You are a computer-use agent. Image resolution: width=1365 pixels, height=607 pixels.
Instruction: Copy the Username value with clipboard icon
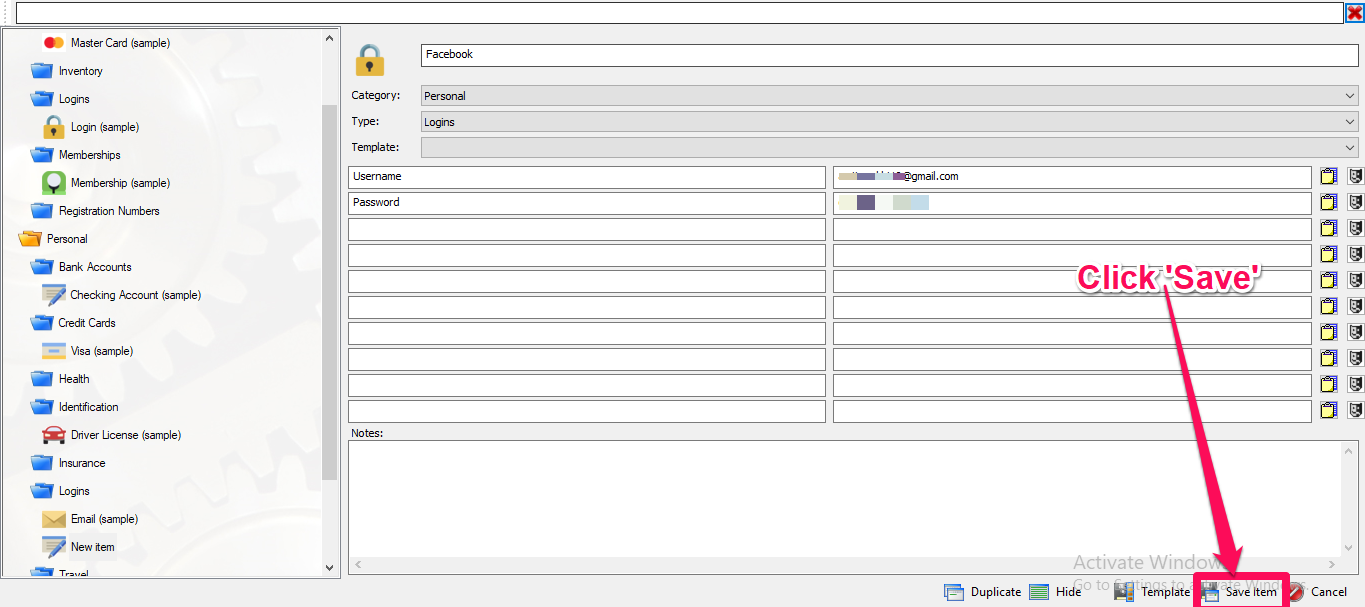1328,177
